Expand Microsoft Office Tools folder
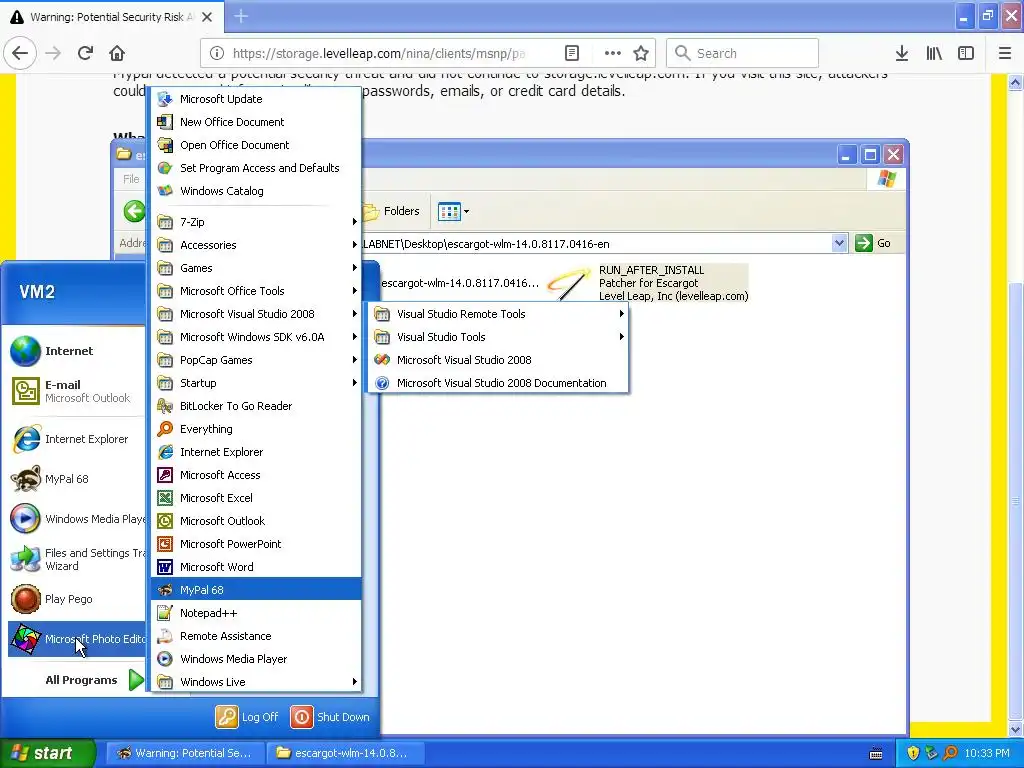The height and width of the screenshot is (768, 1024). click(x=255, y=291)
